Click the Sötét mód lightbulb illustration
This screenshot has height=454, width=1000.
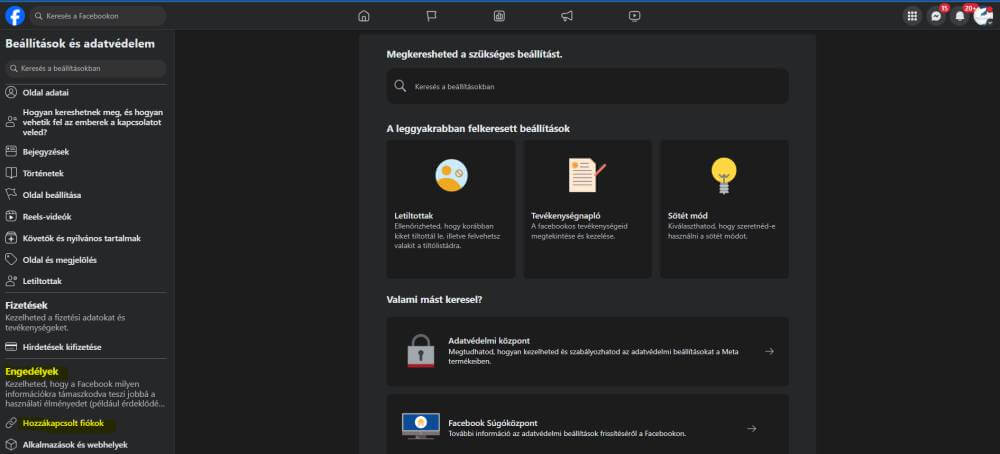click(x=724, y=176)
